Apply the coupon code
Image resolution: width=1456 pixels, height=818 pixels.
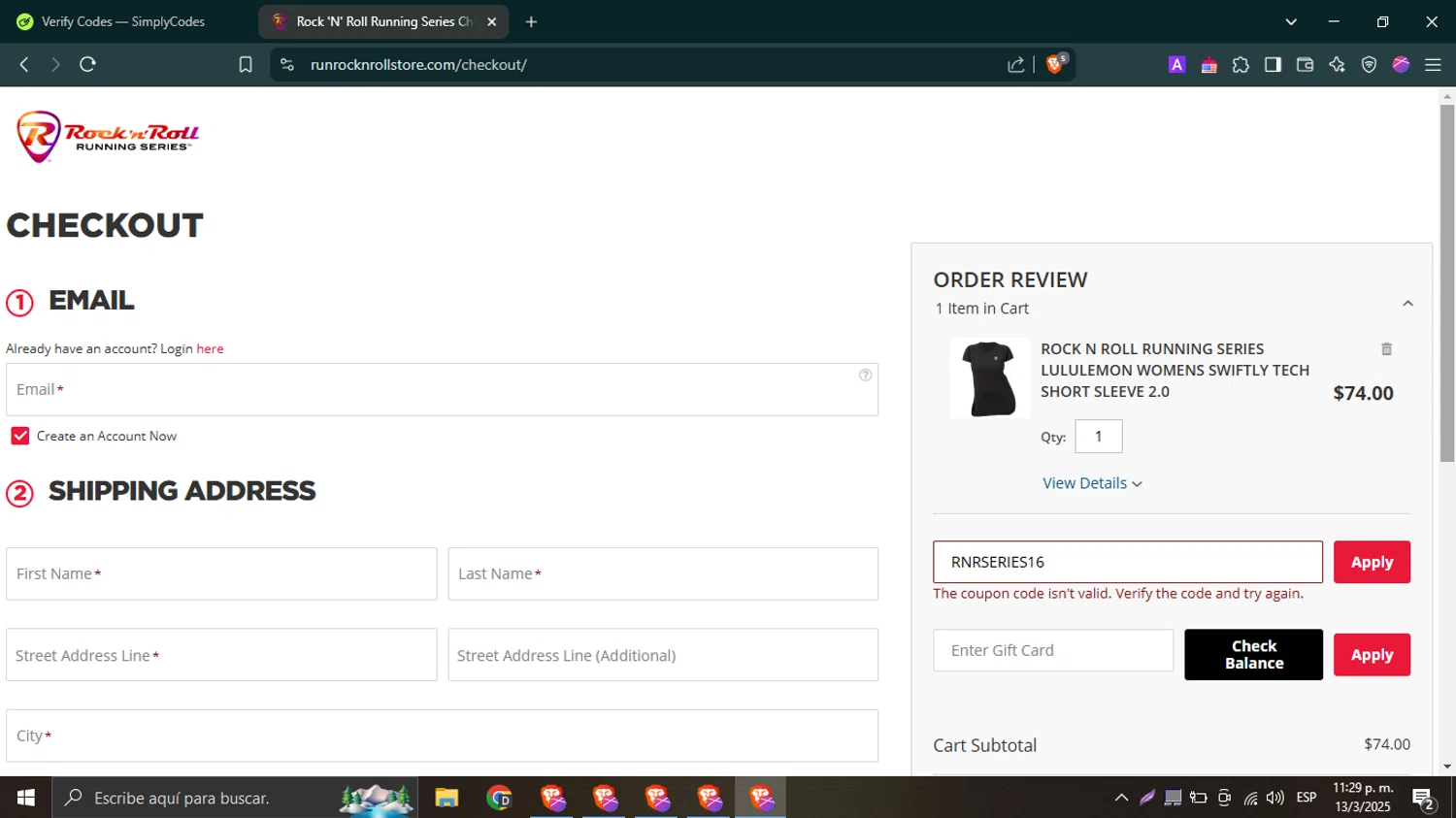pyautogui.click(x=1372, y=562)
